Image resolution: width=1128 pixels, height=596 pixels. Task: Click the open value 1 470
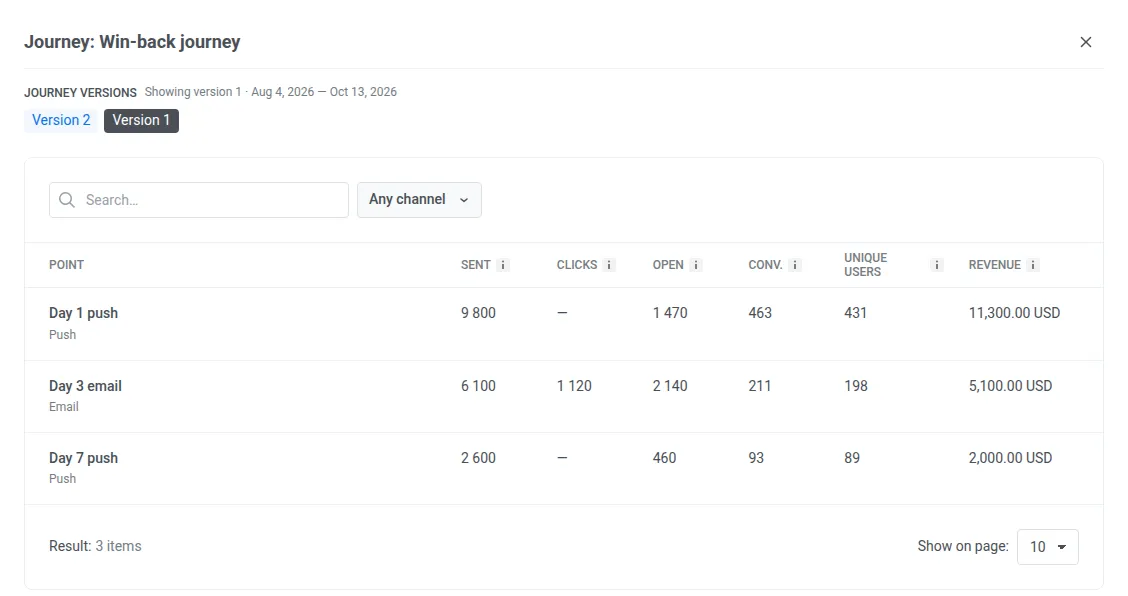tap(670, 313)
